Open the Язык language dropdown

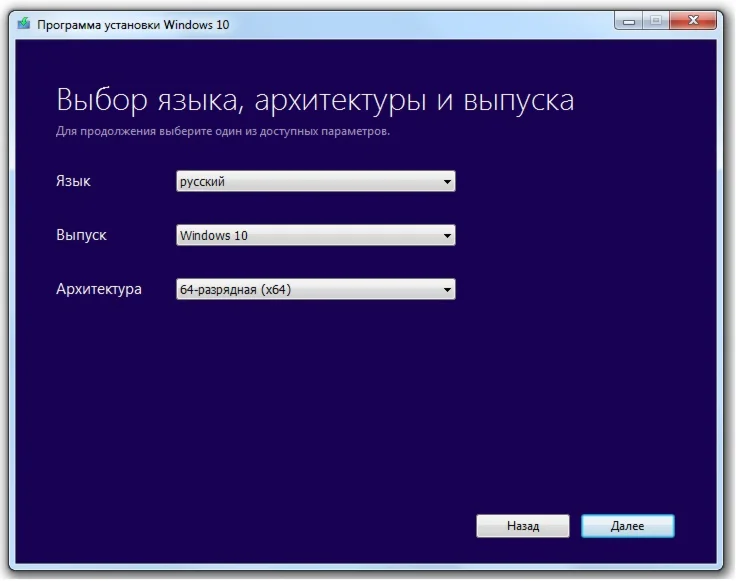315,181
